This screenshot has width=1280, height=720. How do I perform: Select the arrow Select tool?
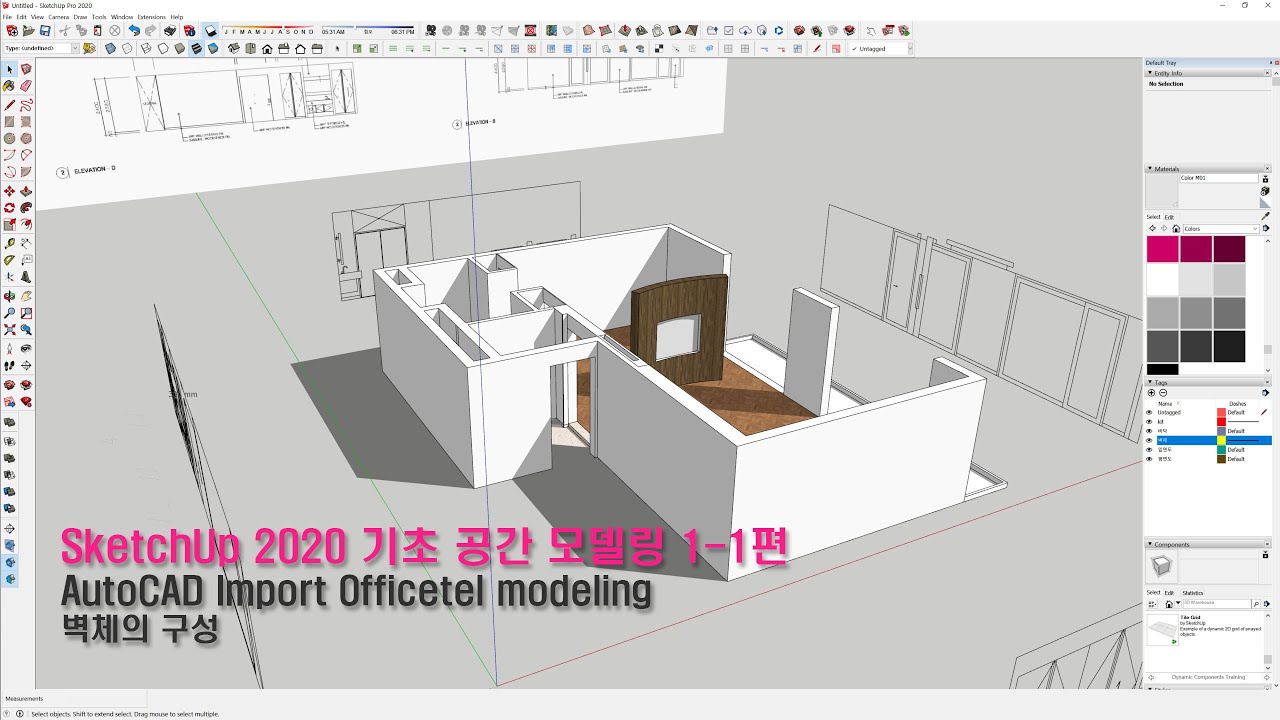[10, 69]
